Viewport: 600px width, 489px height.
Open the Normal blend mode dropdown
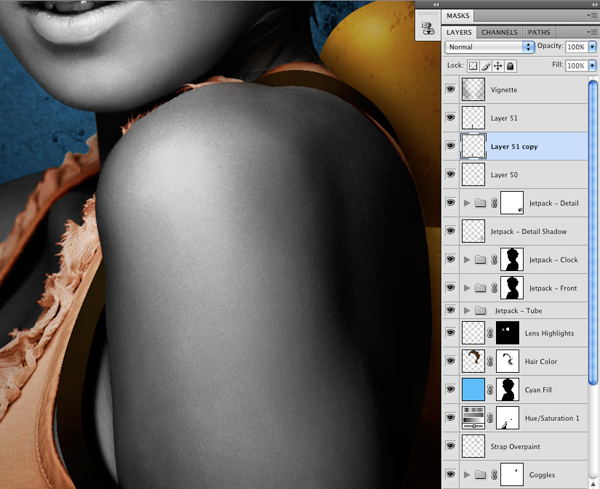(x=489, y=47)
